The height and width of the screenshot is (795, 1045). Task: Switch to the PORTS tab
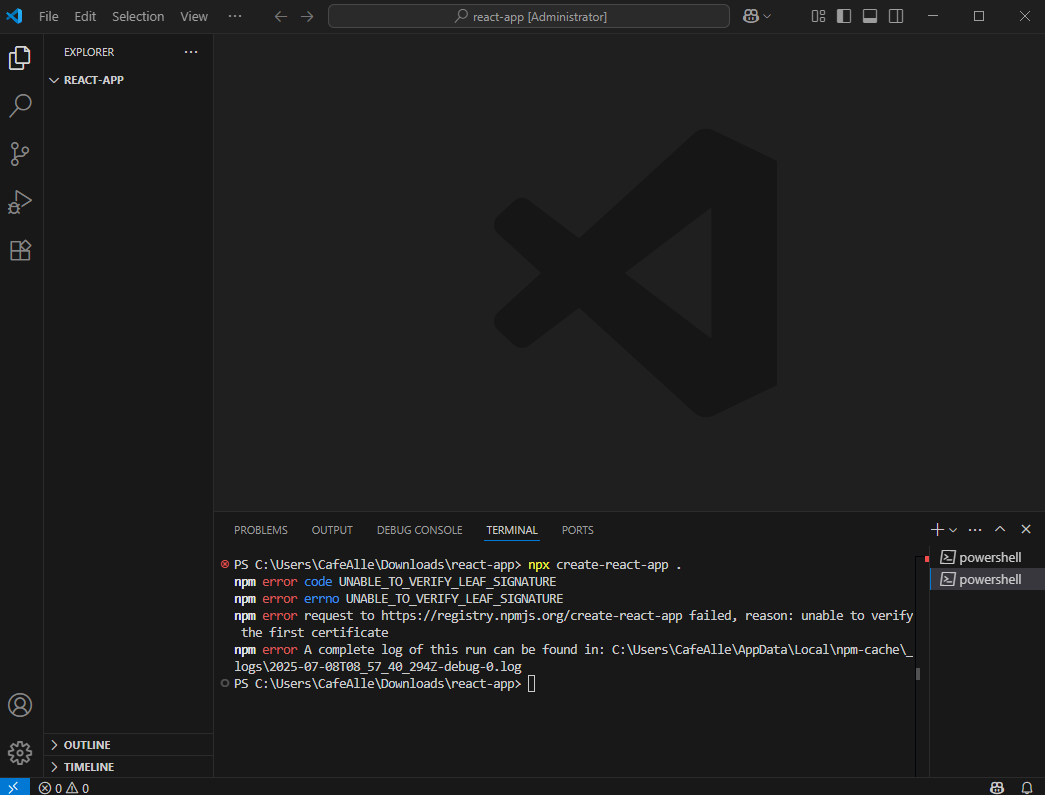(x=577, y=530)
